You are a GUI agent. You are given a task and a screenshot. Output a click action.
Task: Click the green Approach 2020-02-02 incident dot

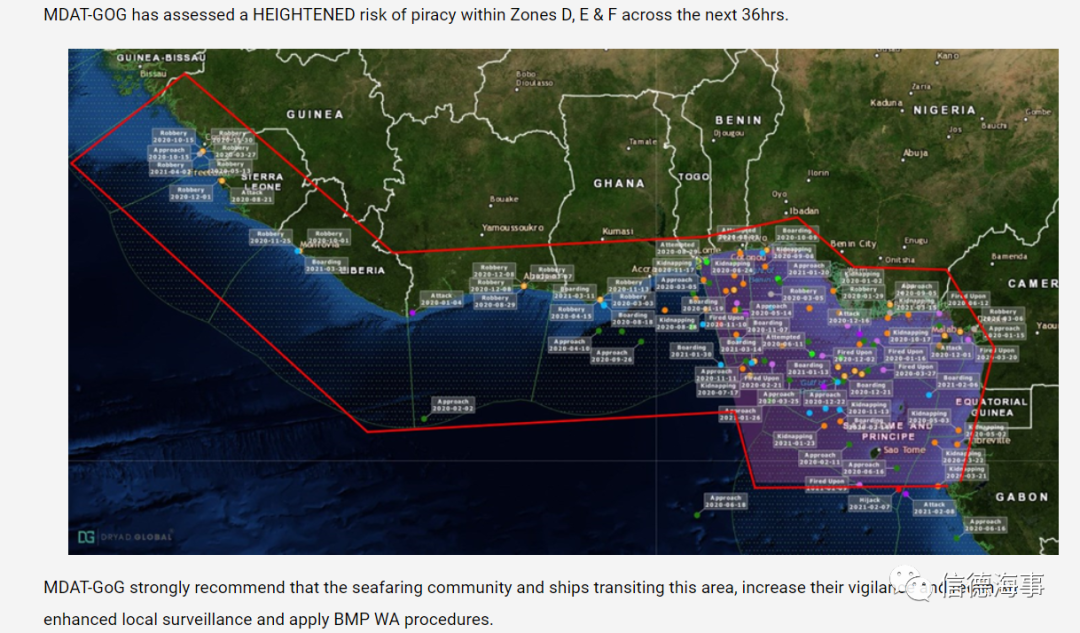coord(424,419)
